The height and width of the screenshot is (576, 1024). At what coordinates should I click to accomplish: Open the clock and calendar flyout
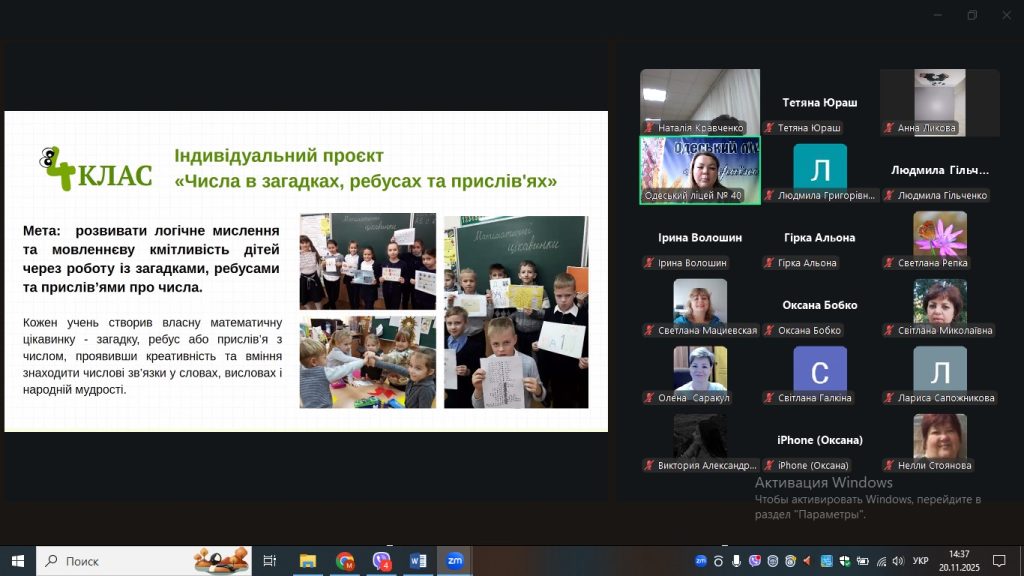coord(959,561)
